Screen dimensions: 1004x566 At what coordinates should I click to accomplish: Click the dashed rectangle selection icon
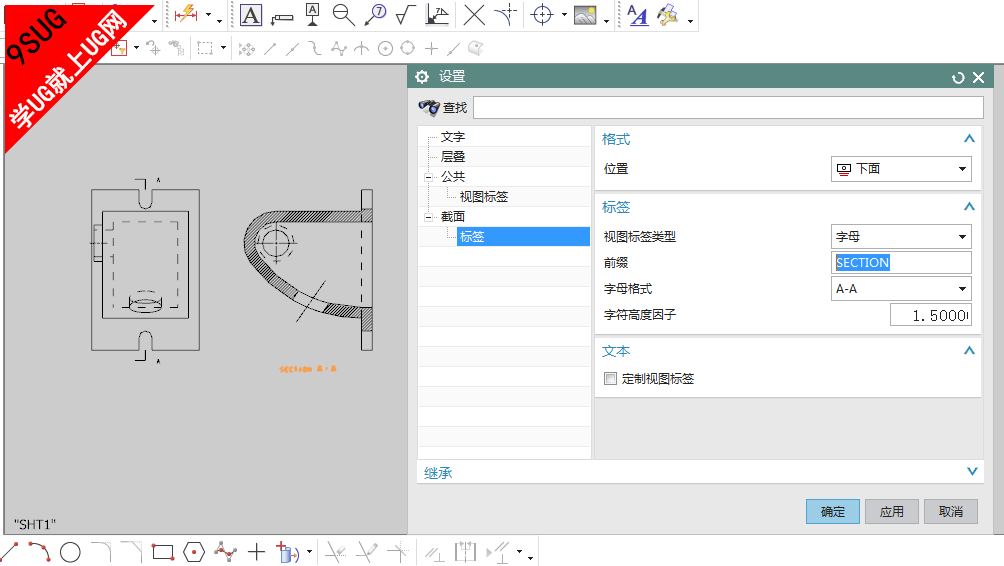(205, 48)
